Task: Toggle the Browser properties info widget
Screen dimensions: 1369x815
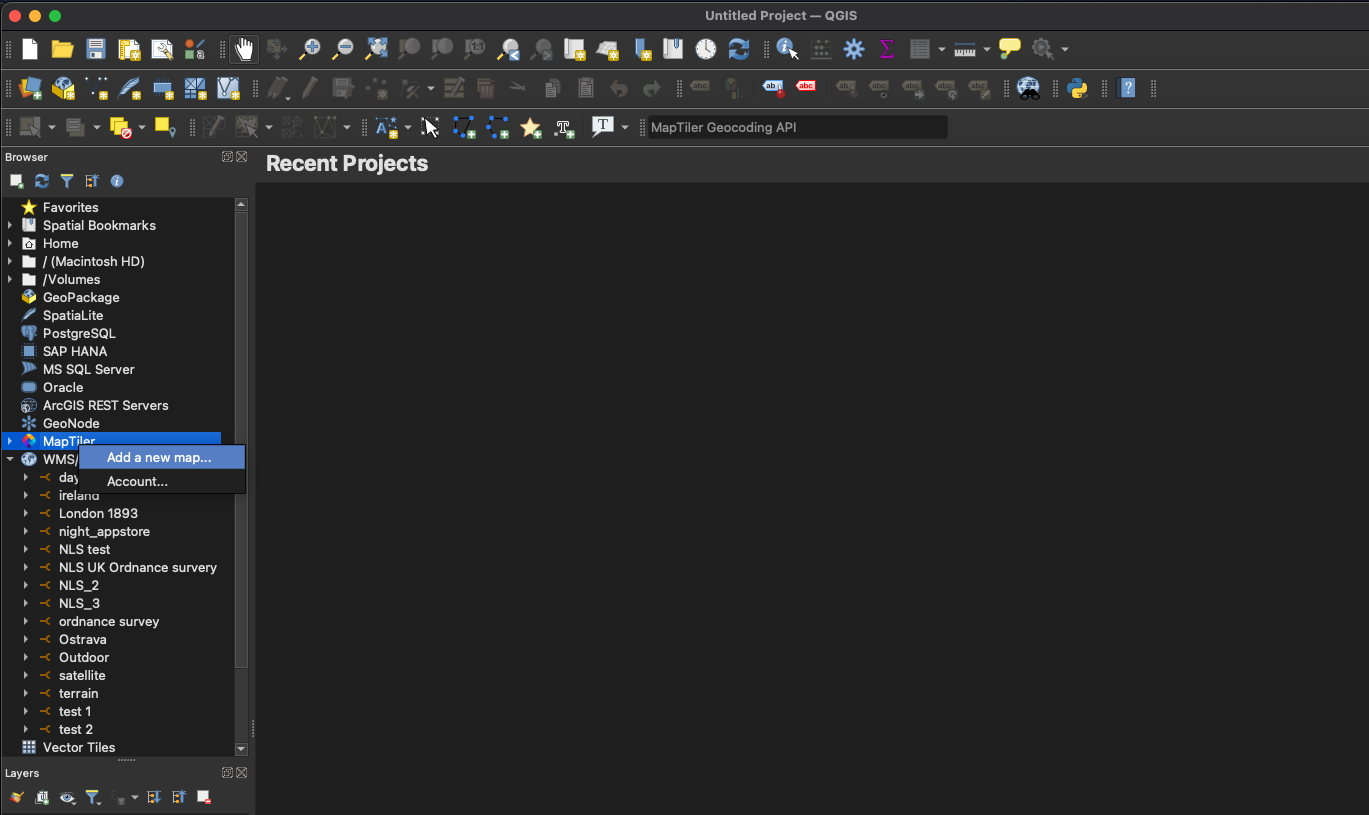Action: 117,181
